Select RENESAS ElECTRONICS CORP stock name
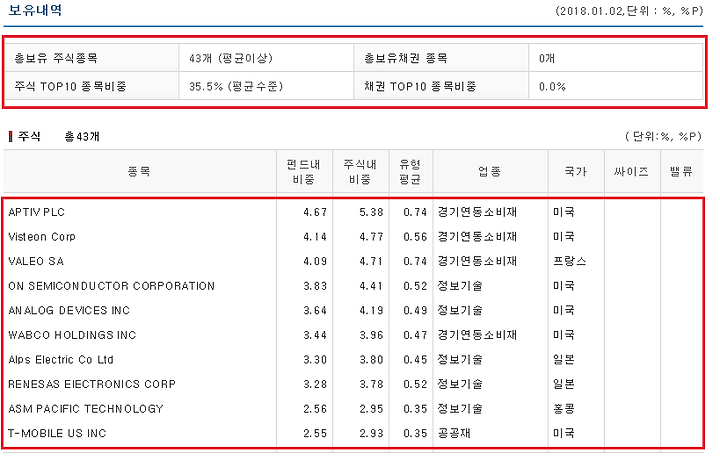Screen dimensions: 720x460 pos(92,384)
